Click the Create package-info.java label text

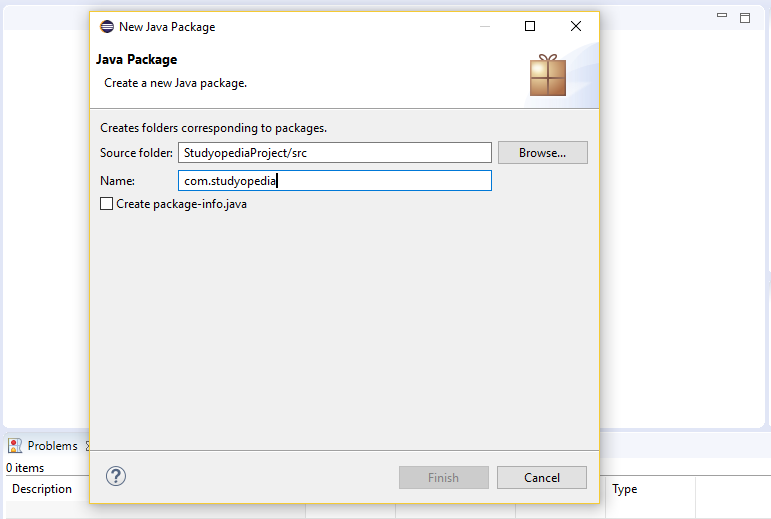(x=181, y=204)
